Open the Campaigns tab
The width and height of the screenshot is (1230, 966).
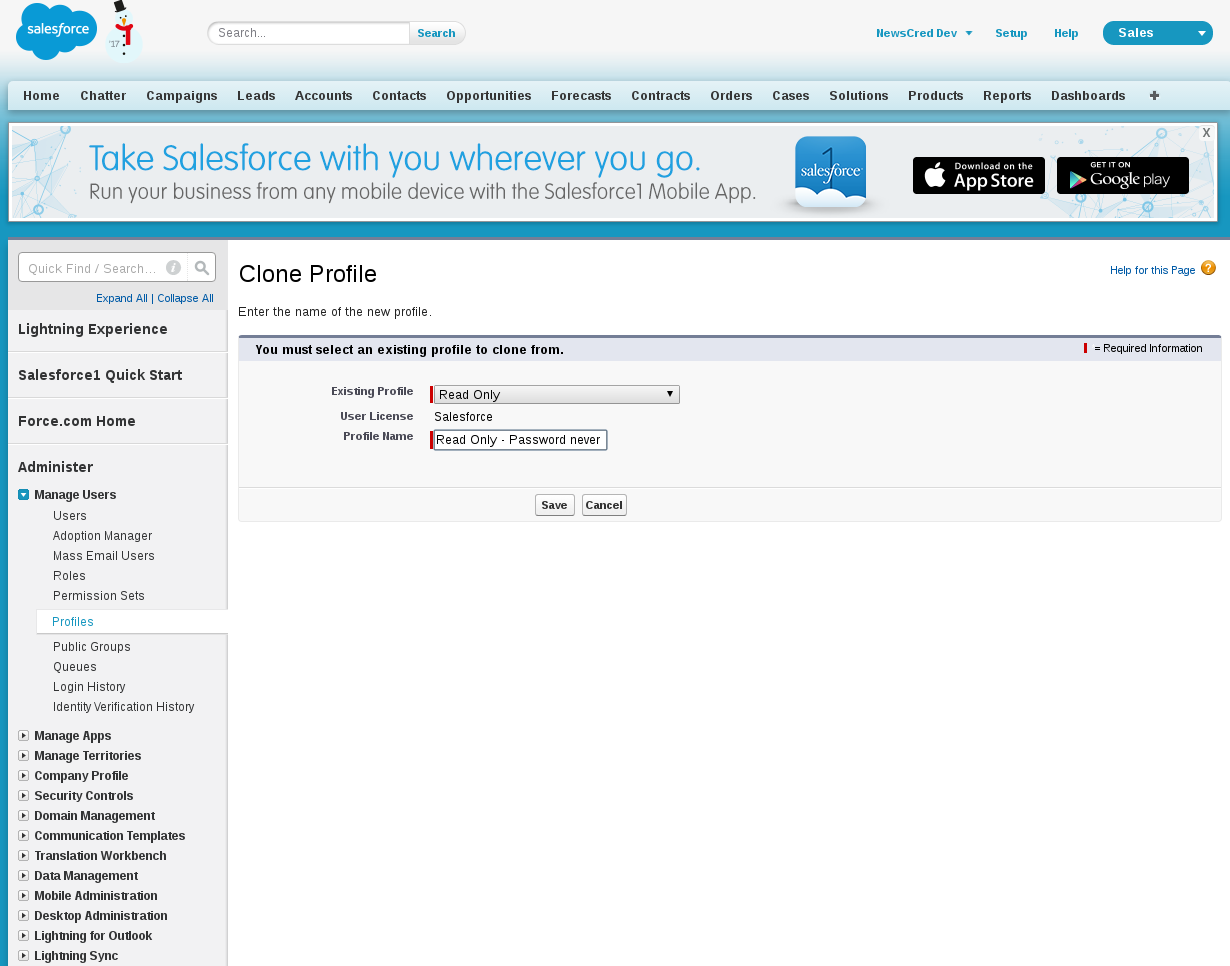(x=182, y=96)
